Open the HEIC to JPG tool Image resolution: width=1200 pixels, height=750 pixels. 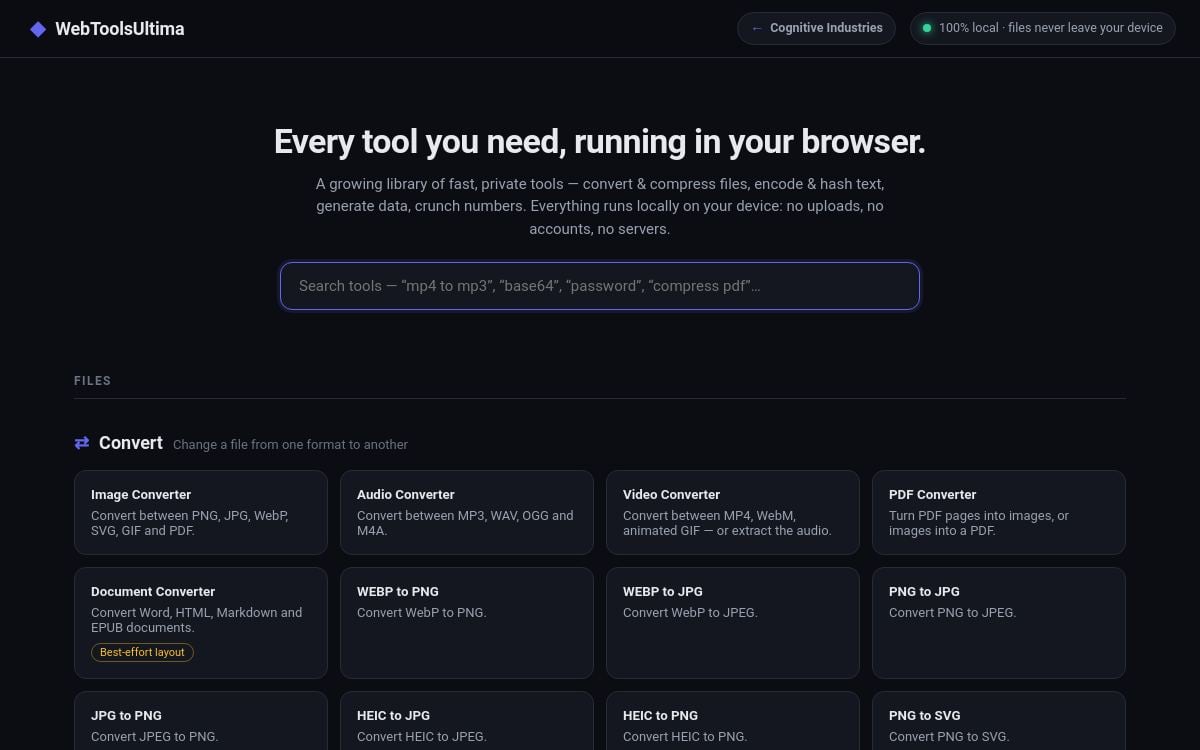coord(467,721)
